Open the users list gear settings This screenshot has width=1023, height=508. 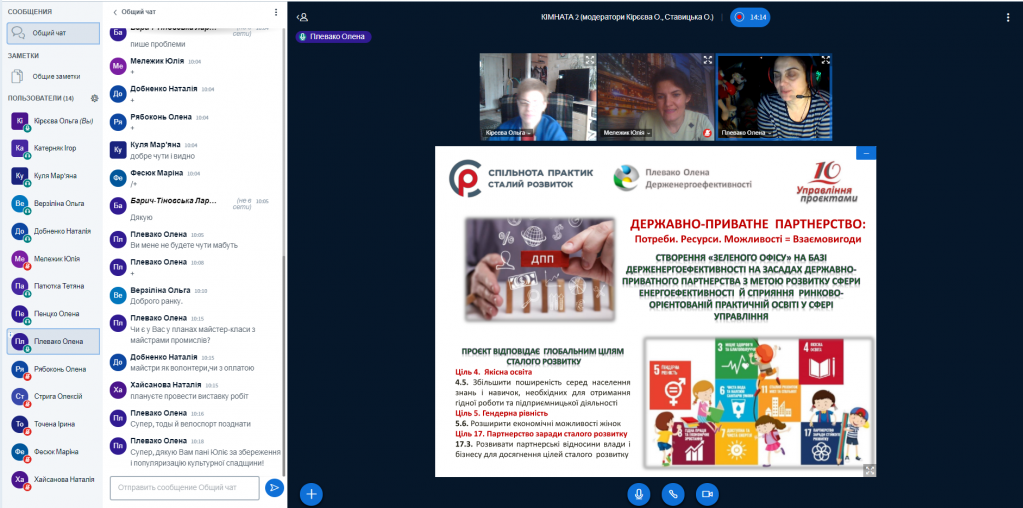[x=95, y=98]
